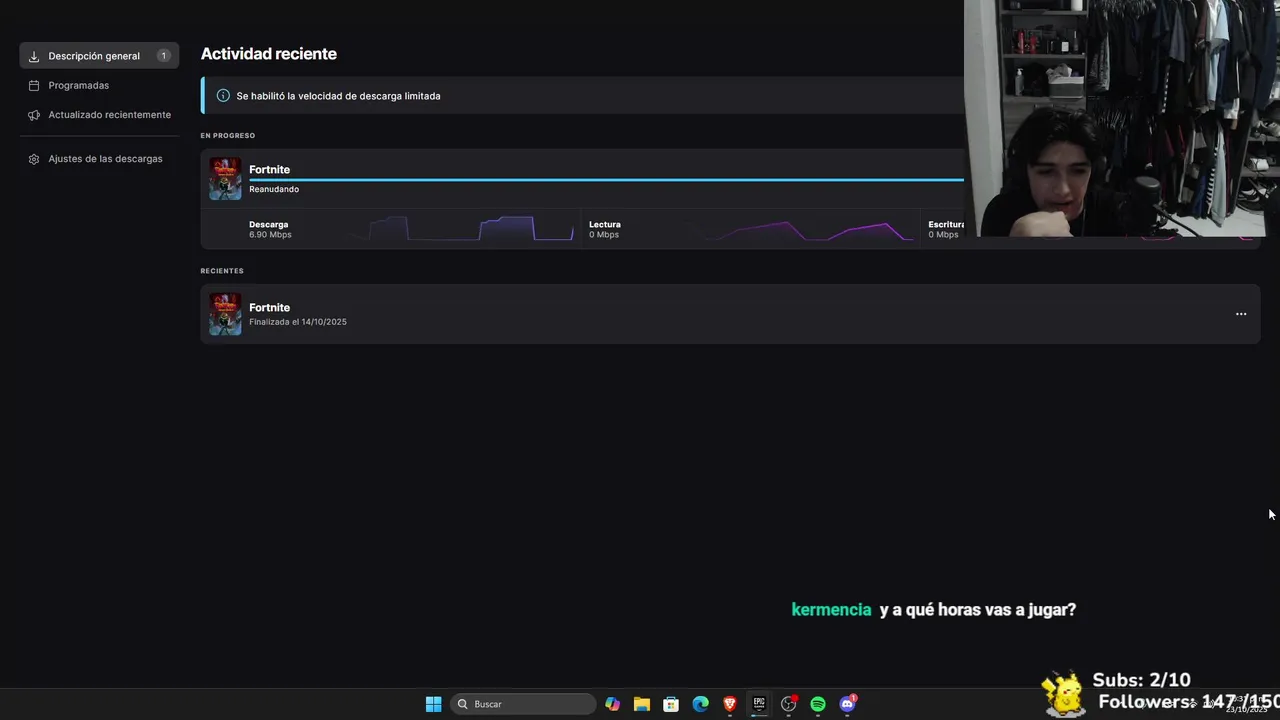Click the Descarga speed graph
1280x720 pixels.
[x=460, y=229]
